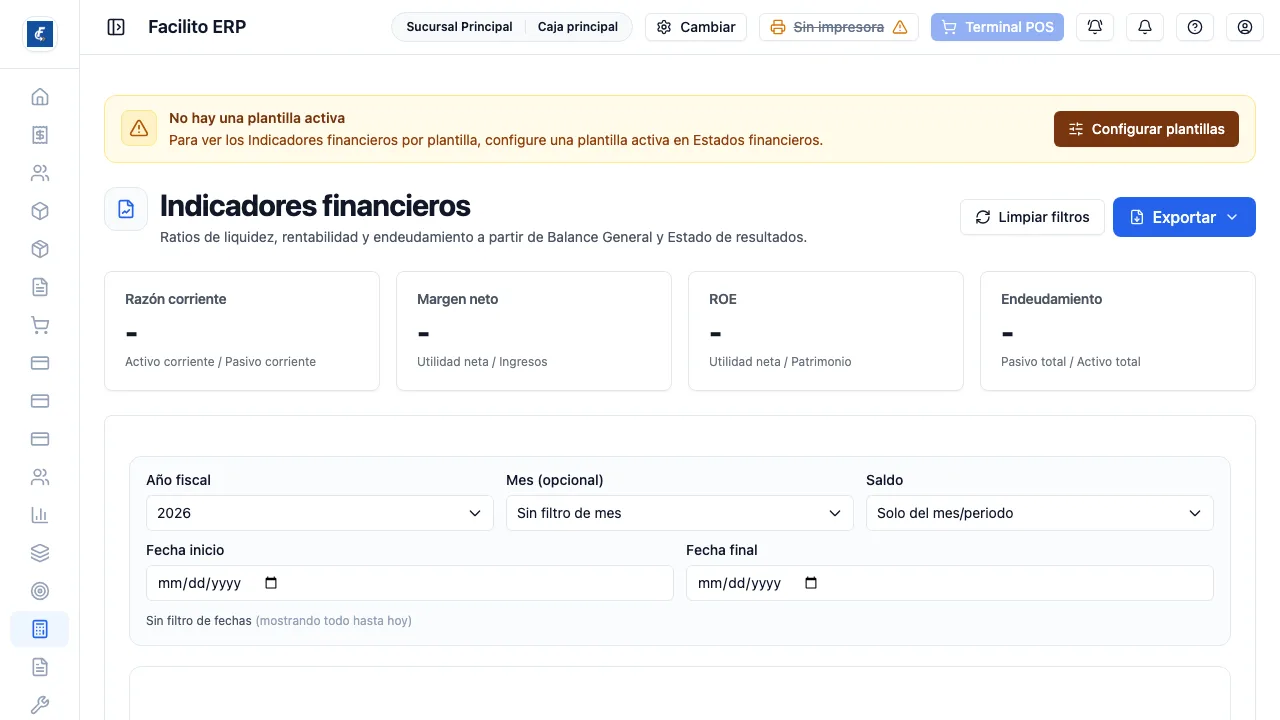Open the target sidebar icon
The height and width of the screenshot is (720, 1280).
point(40,591)
